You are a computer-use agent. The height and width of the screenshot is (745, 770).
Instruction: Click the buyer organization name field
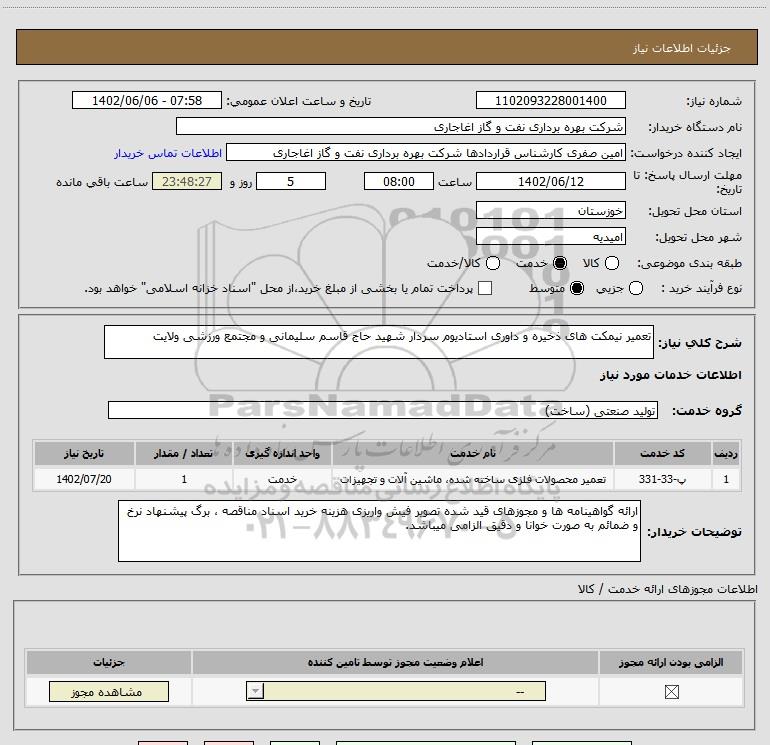point(401,127)
